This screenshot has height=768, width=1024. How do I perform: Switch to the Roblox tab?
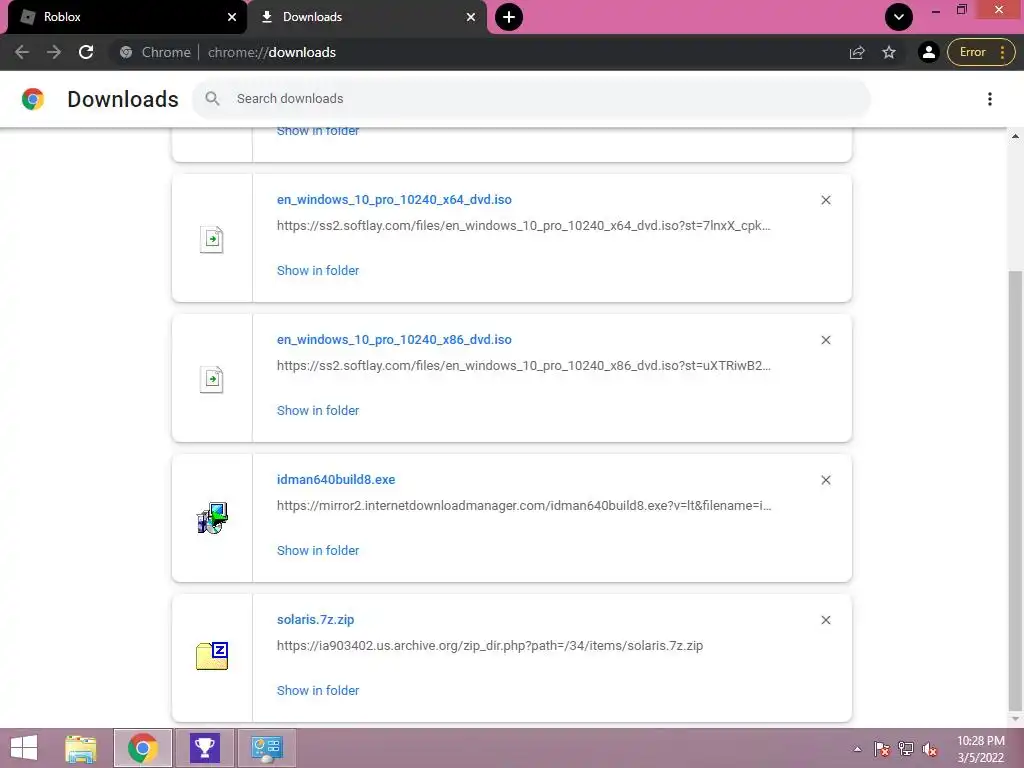point(124,17)
